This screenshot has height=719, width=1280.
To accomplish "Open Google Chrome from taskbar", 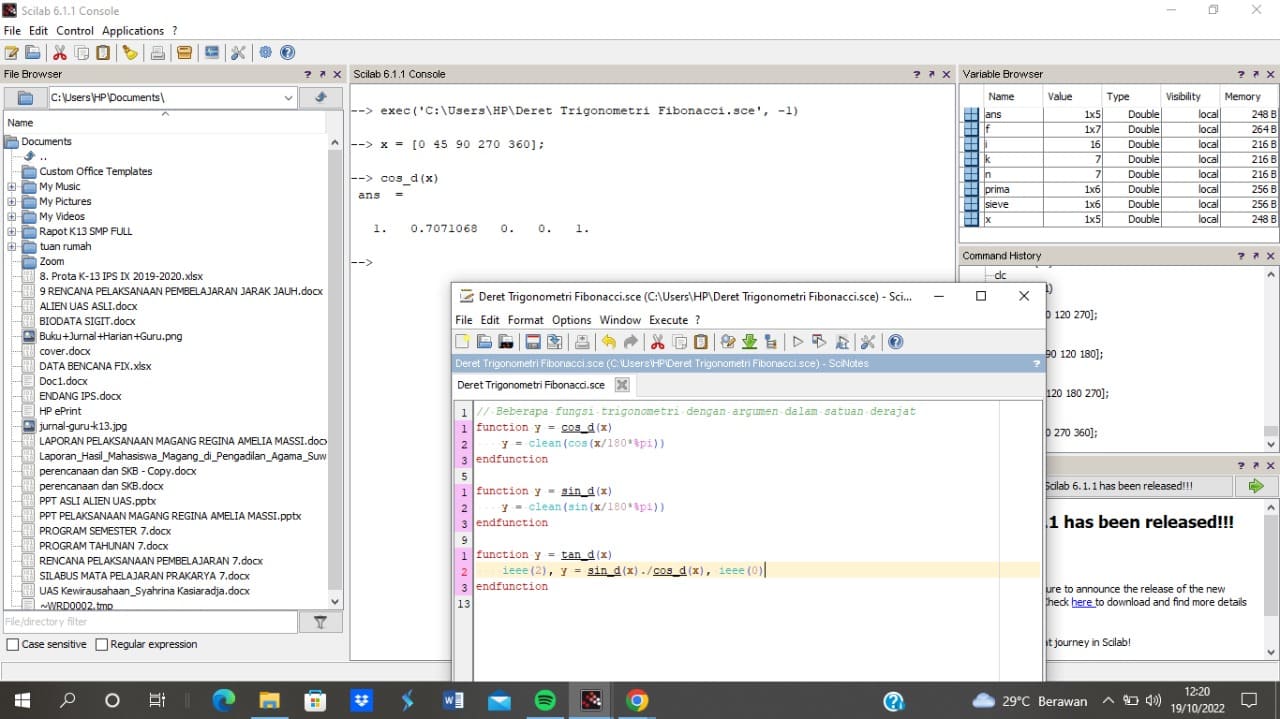I will (637, 701).
